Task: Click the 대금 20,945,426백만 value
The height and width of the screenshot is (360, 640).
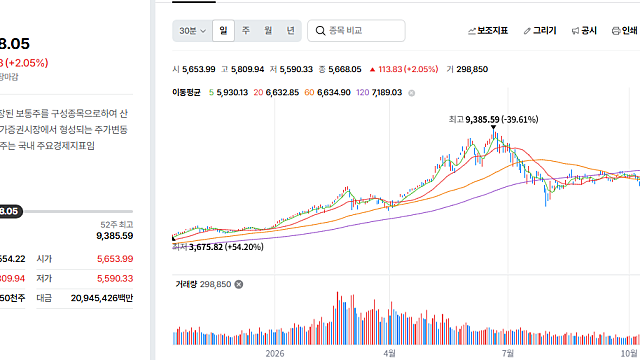Action: (x=102, y=298)
